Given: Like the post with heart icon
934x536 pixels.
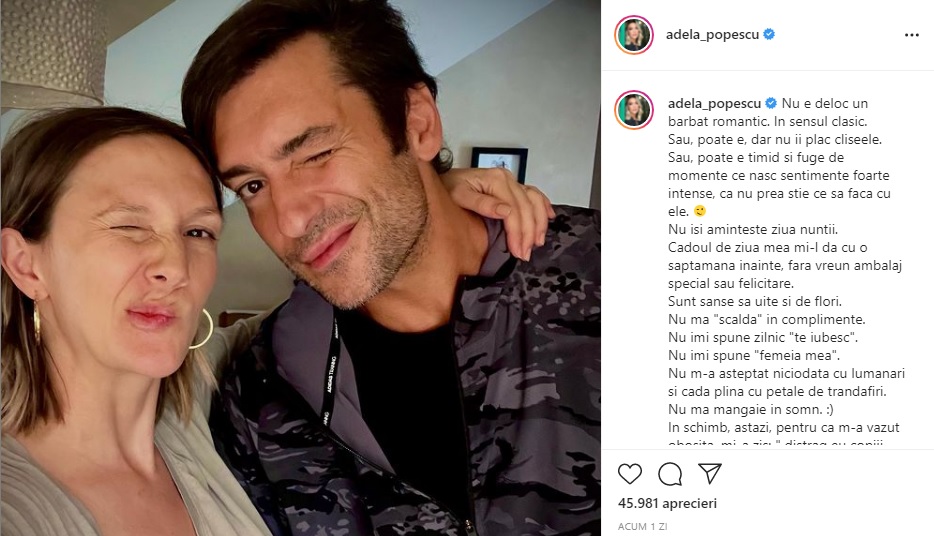Looking at the screenshot, I should [x=630, y=474].
